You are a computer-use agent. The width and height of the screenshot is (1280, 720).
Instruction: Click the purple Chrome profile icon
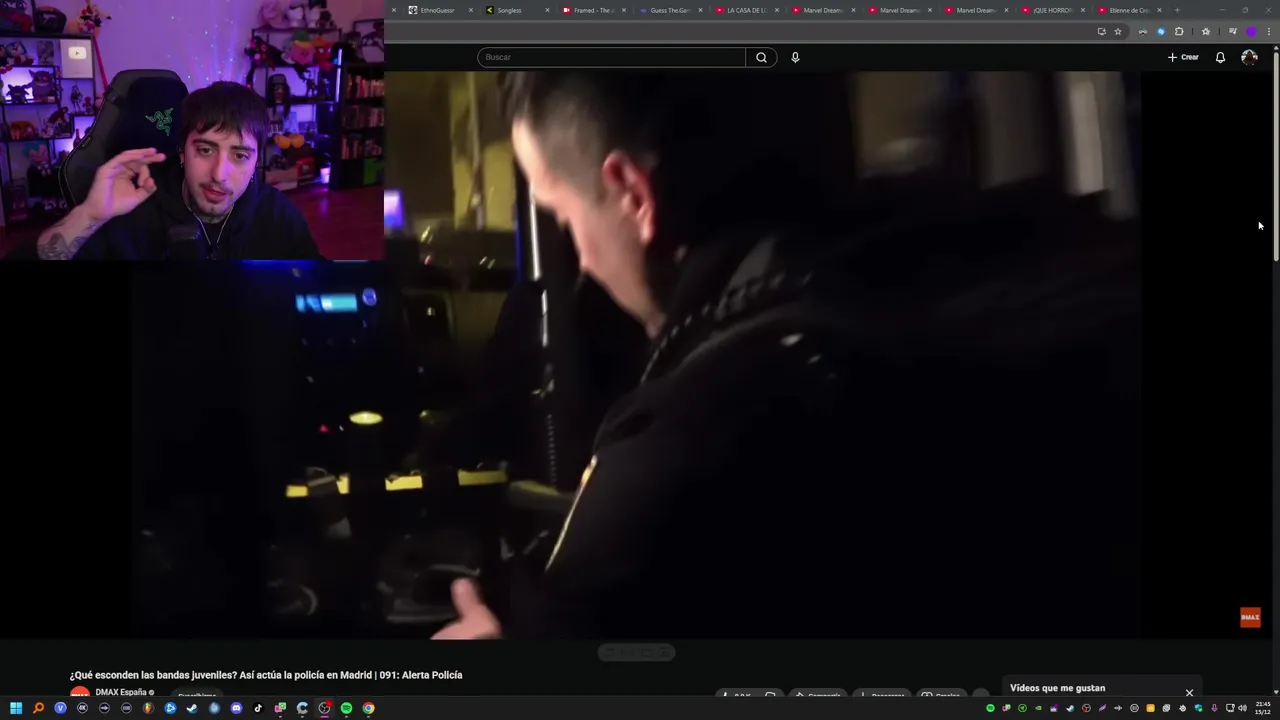click(1251, 31)
